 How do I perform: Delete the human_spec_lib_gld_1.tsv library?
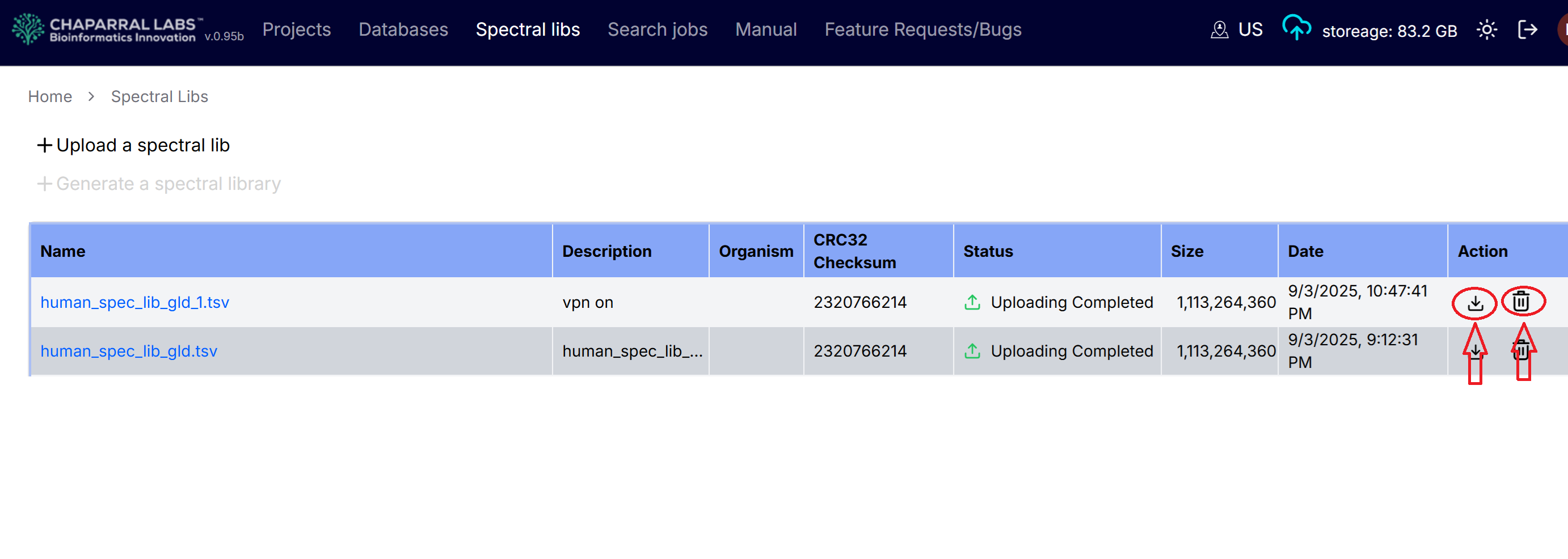pos(1521,301)
